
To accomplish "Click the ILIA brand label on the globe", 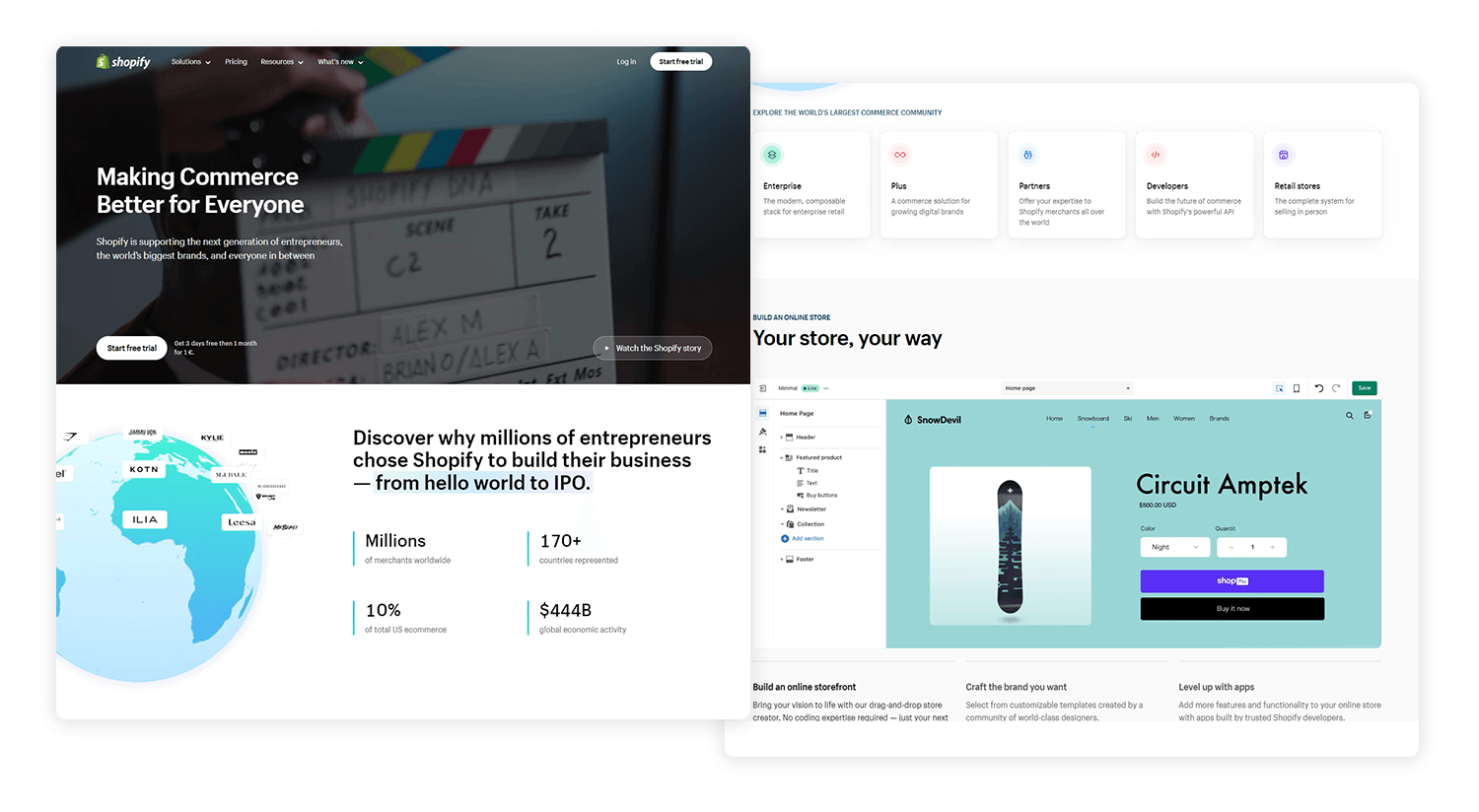I will pyautogui.click(x=145, y=519).
